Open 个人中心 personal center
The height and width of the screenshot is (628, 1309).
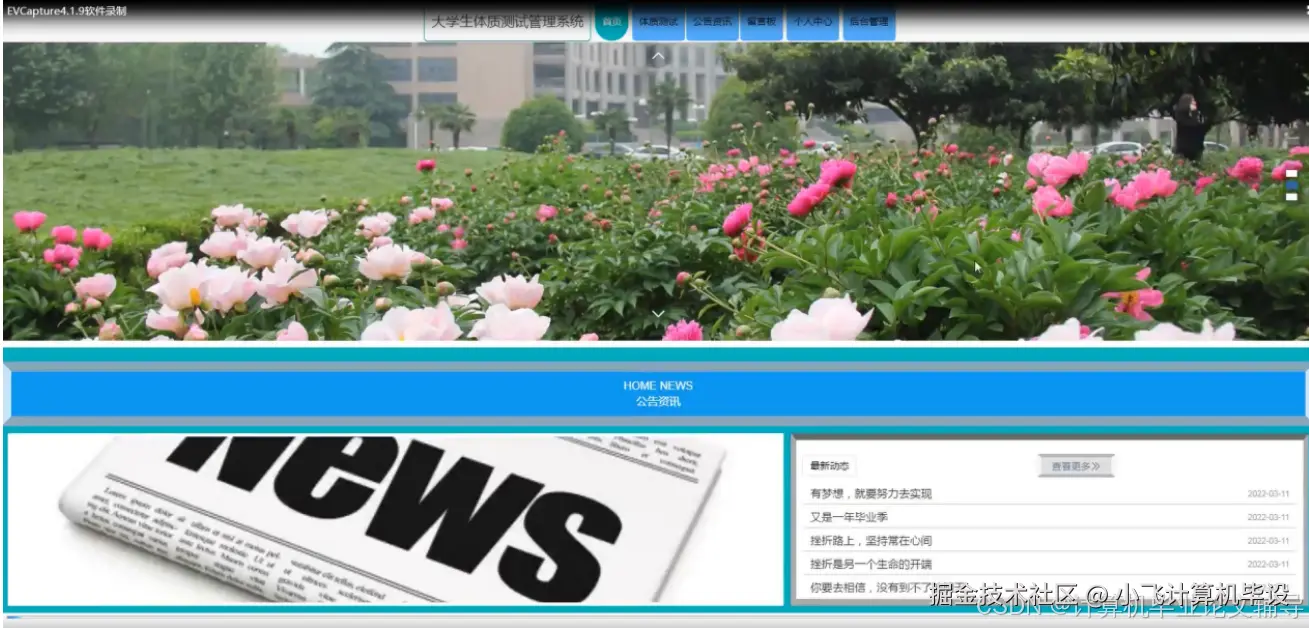(x=813, y=21)
